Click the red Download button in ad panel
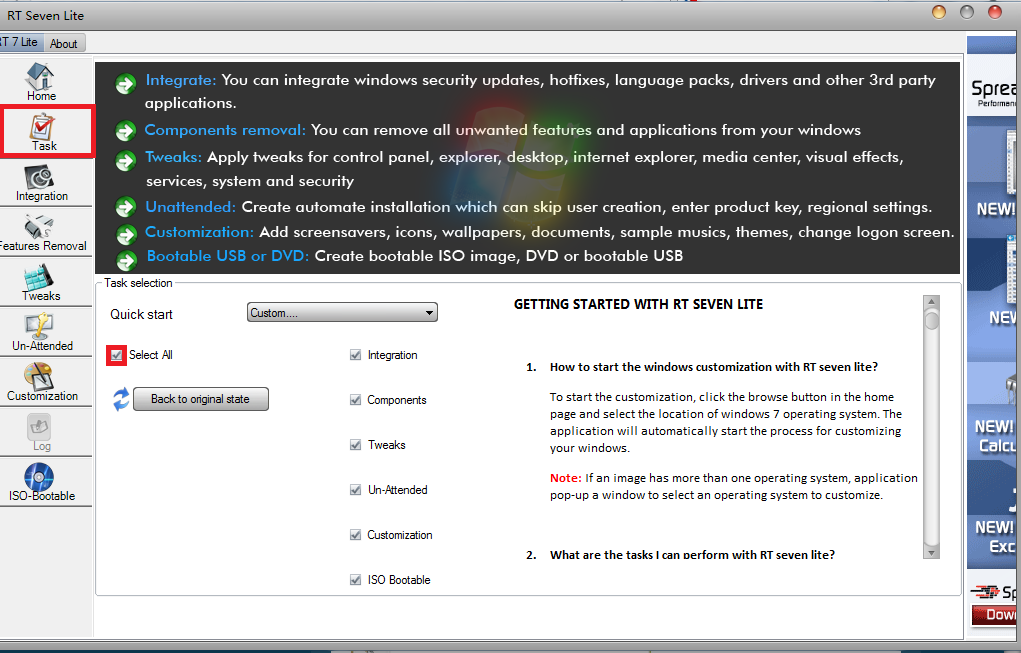1021x653 pixels. pos(996,615)
